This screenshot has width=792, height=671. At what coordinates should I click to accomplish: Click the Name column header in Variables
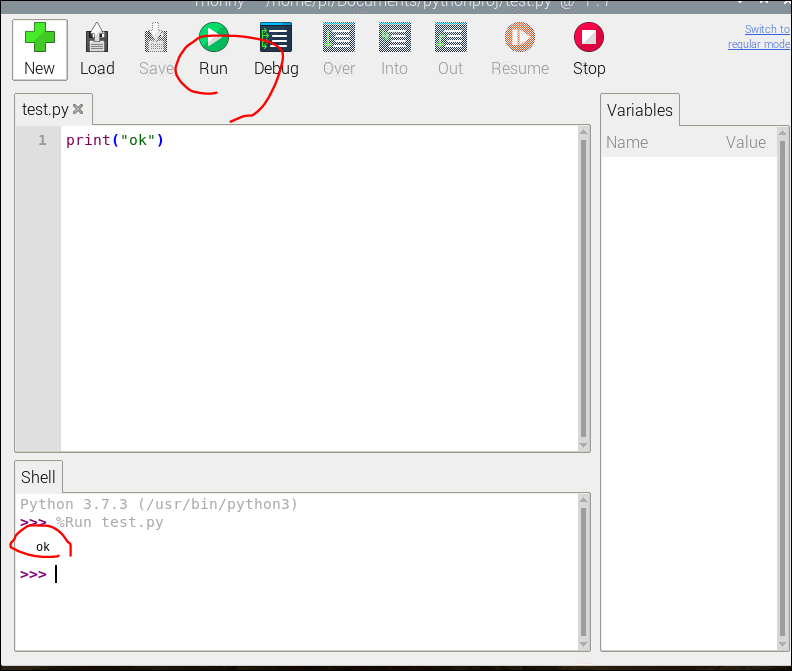coord(627,142)
